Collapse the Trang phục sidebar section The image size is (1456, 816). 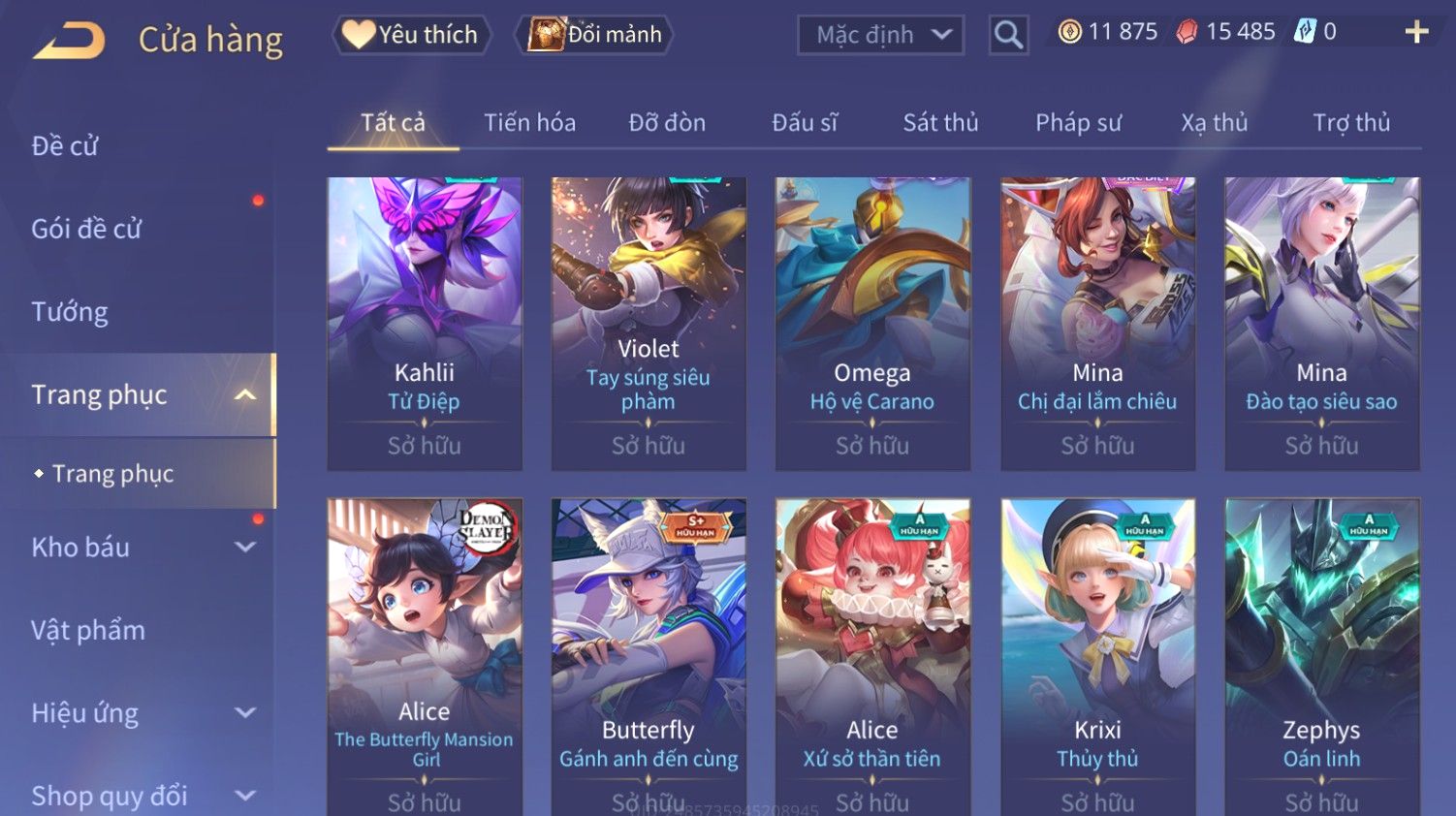[x=245, y=394]
